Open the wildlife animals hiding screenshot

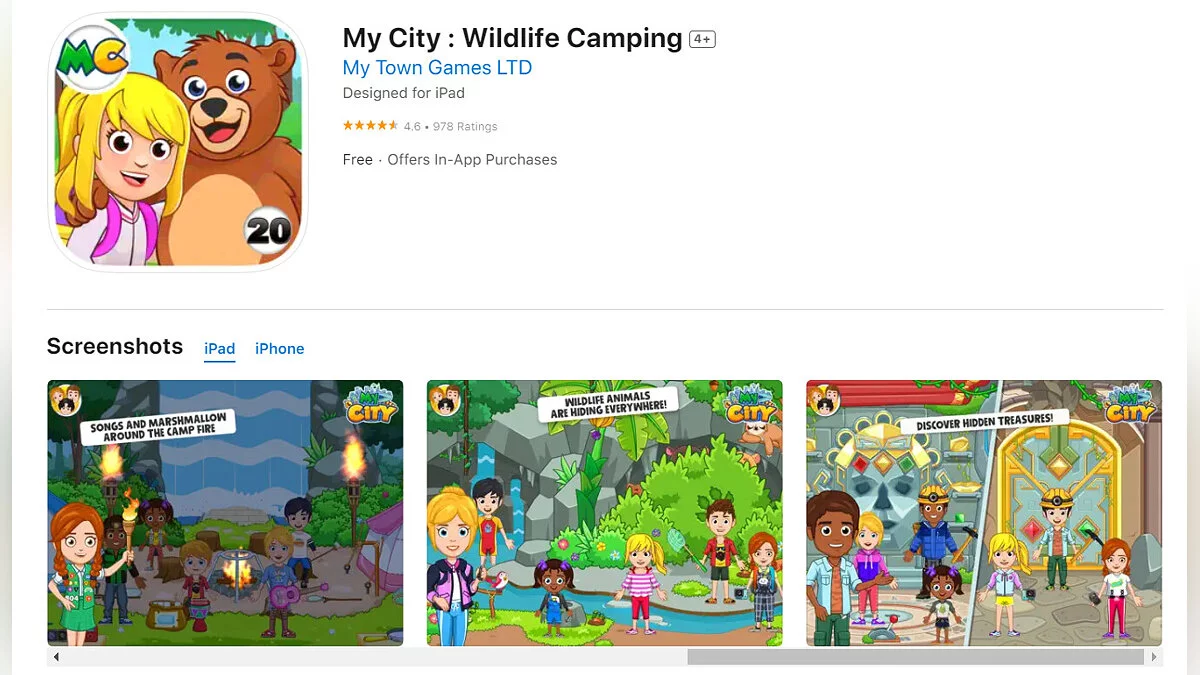coord(605,512)
